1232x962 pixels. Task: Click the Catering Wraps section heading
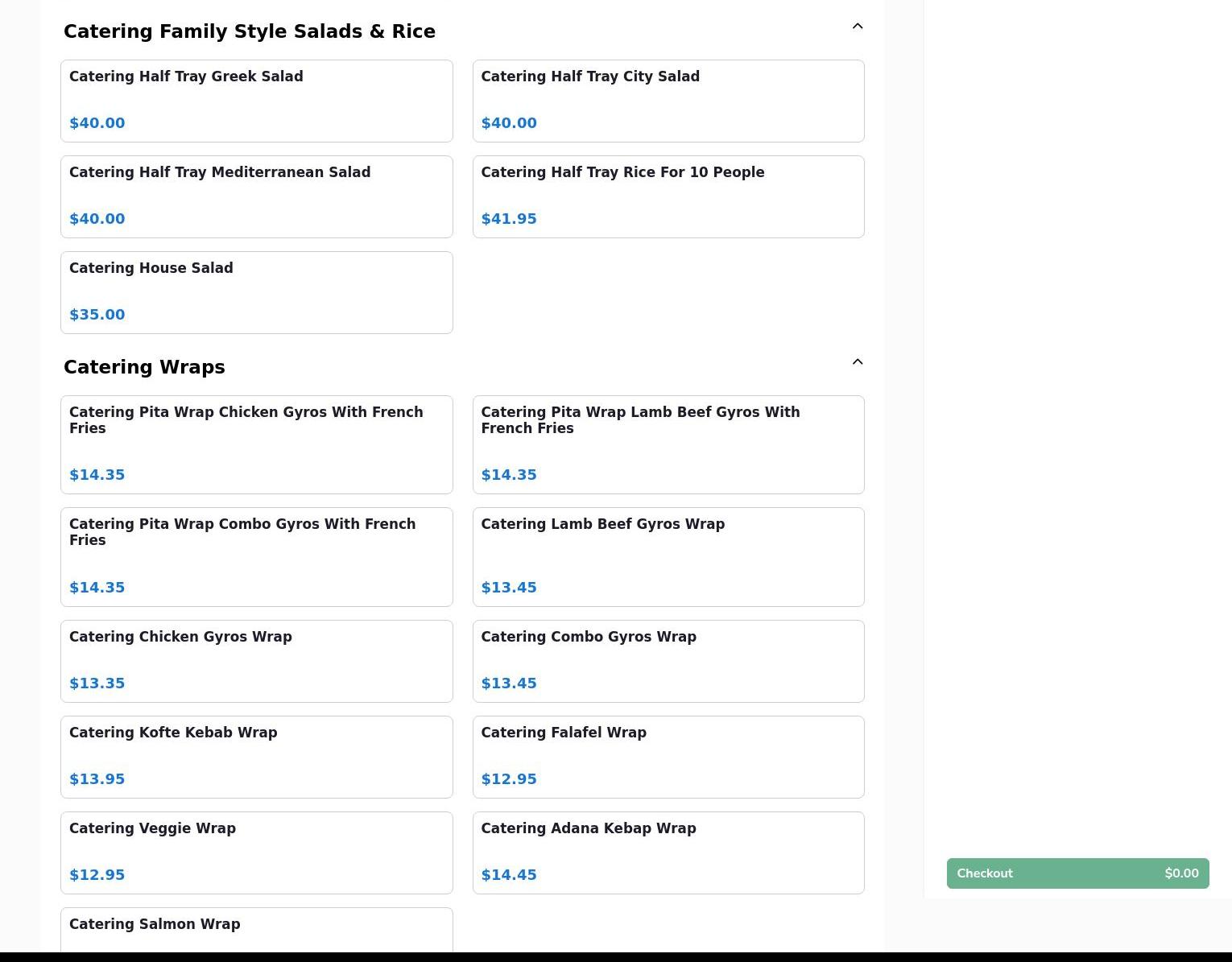[x=144, y=367]
